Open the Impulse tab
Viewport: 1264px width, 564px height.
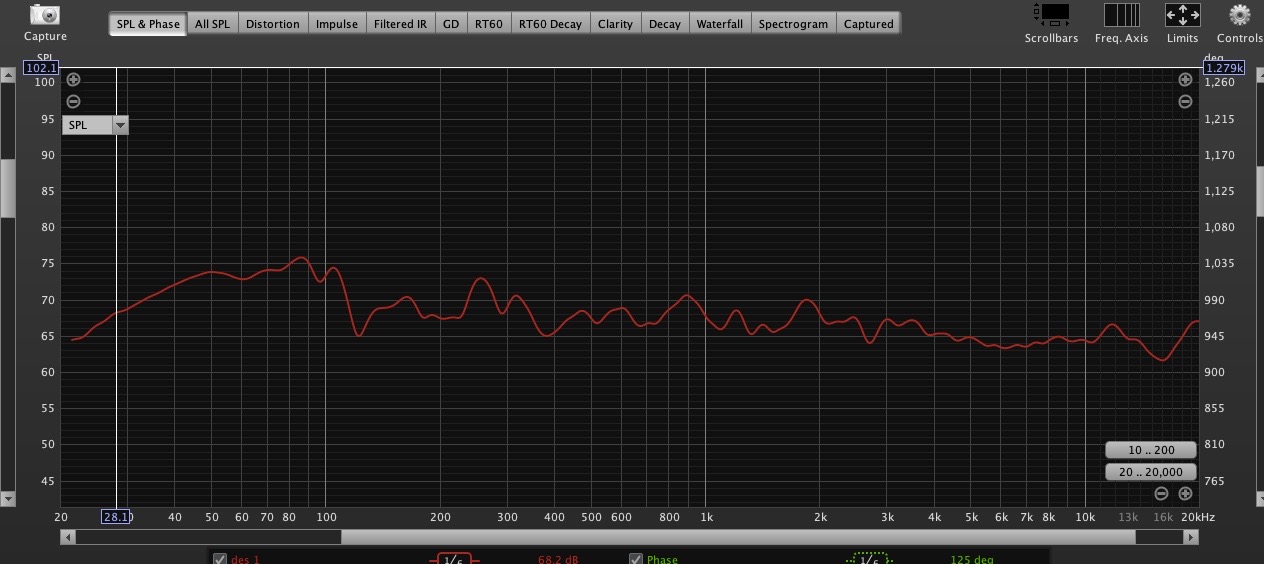(x=337, y=23)
